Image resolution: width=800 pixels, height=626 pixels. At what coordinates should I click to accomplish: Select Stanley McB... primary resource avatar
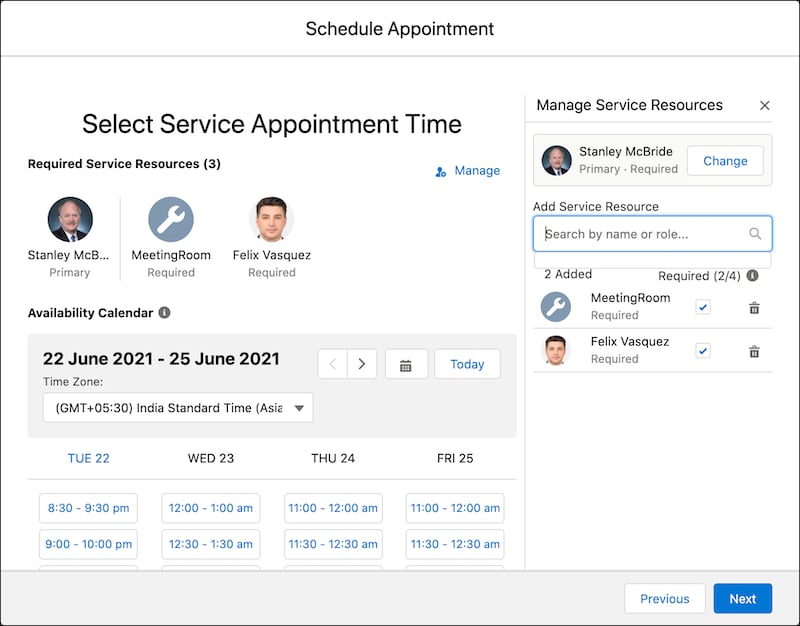click(x=70, y=219)
